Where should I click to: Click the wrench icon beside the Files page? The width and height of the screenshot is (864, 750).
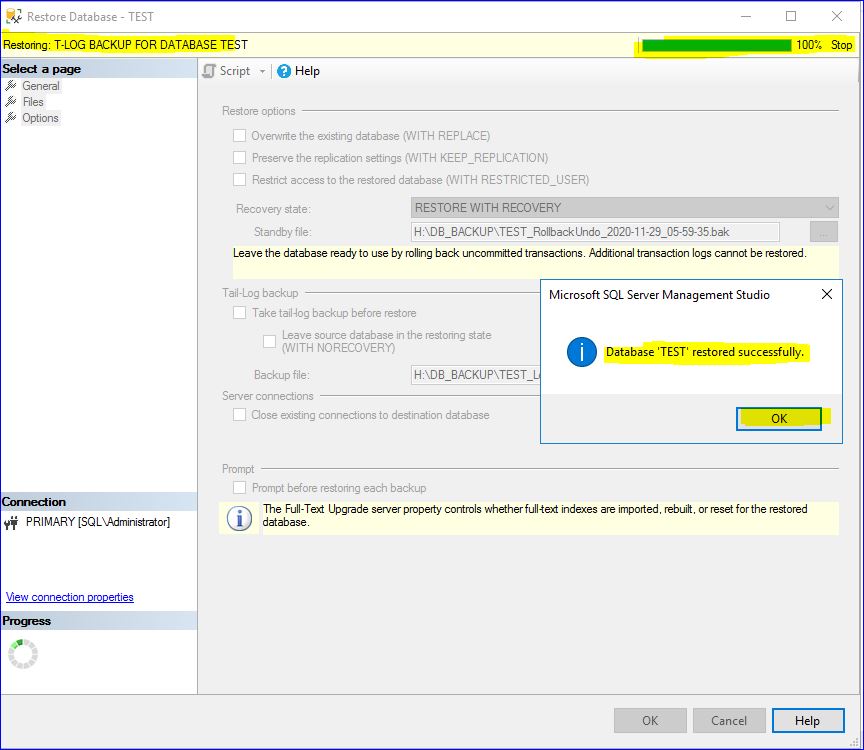point(11,102)
